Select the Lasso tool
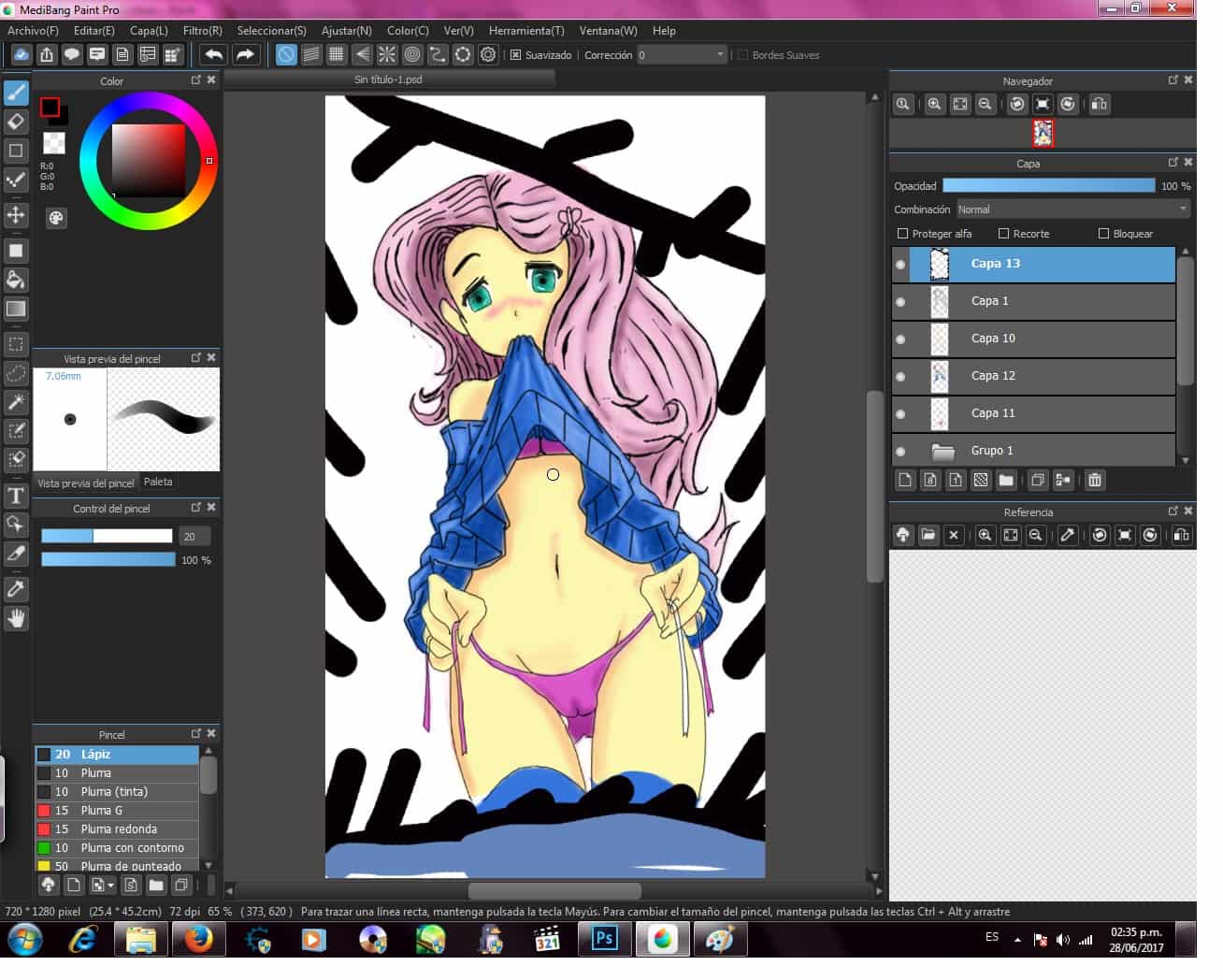Viewport: 1223px width, 980px height. 16,373
